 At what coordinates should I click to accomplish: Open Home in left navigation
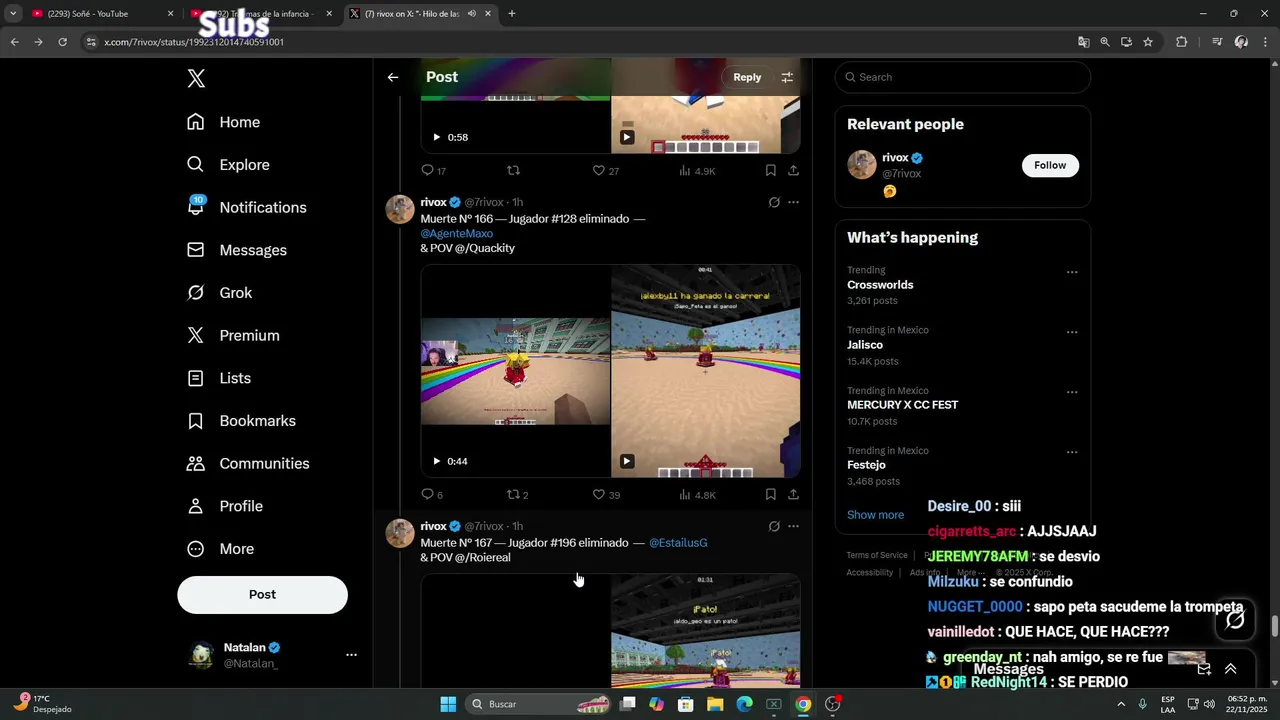[224, 122]
